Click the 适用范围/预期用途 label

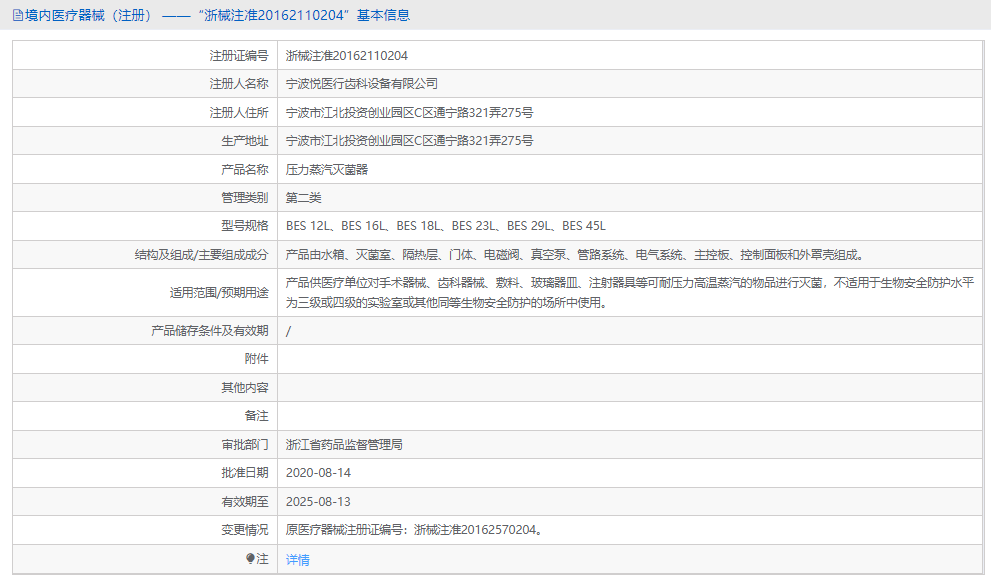point(219,293)
